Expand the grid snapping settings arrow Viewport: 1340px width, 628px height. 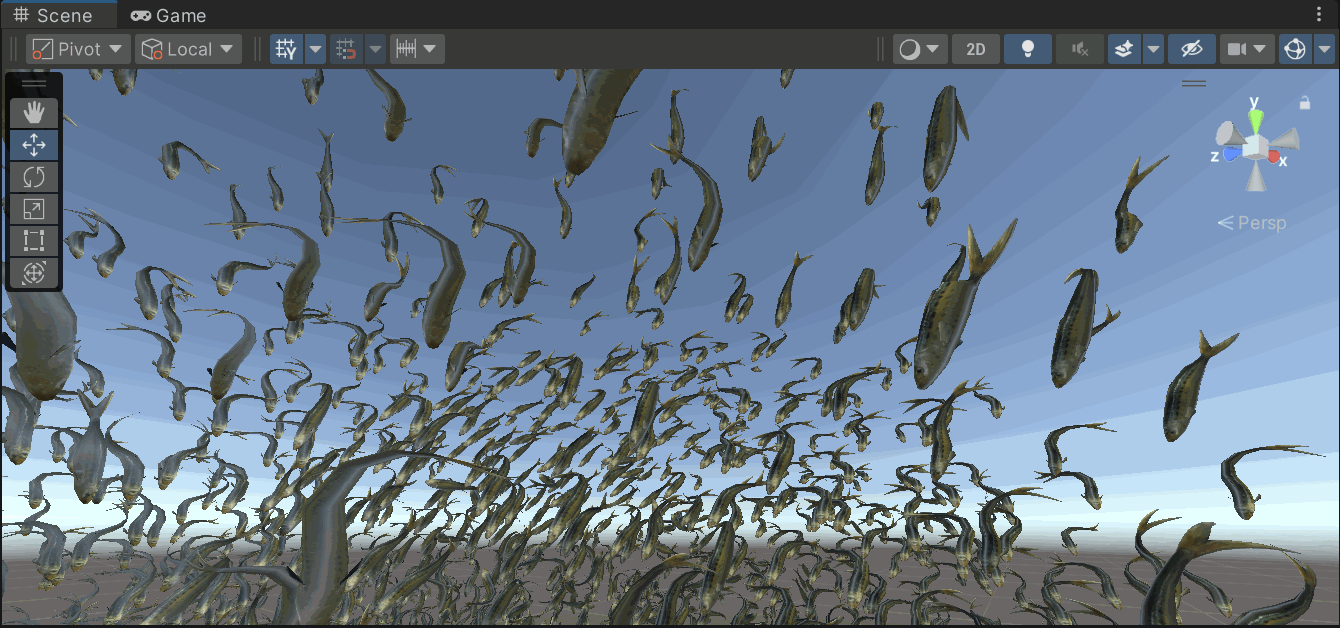coord(375,49)
